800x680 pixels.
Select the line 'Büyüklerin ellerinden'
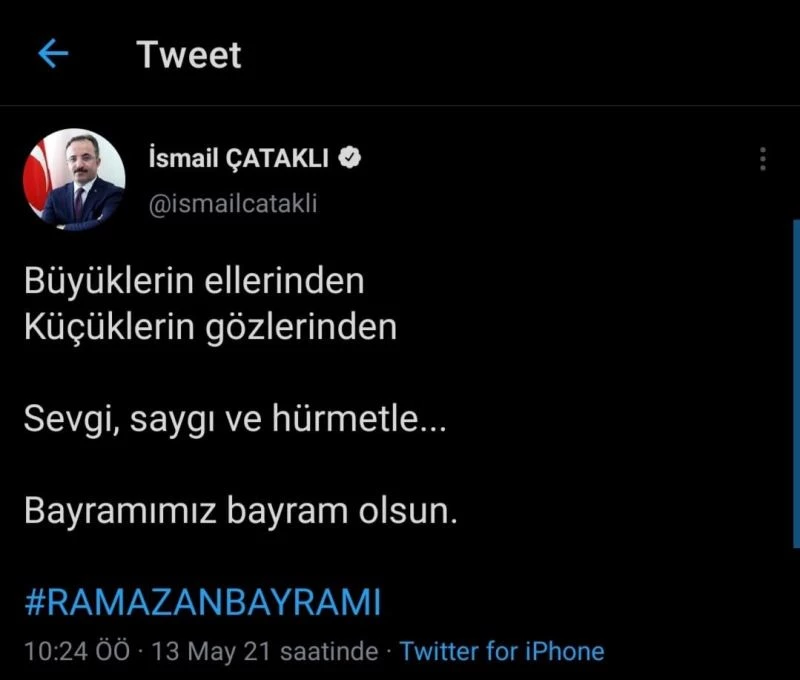(x=194, y=281)
